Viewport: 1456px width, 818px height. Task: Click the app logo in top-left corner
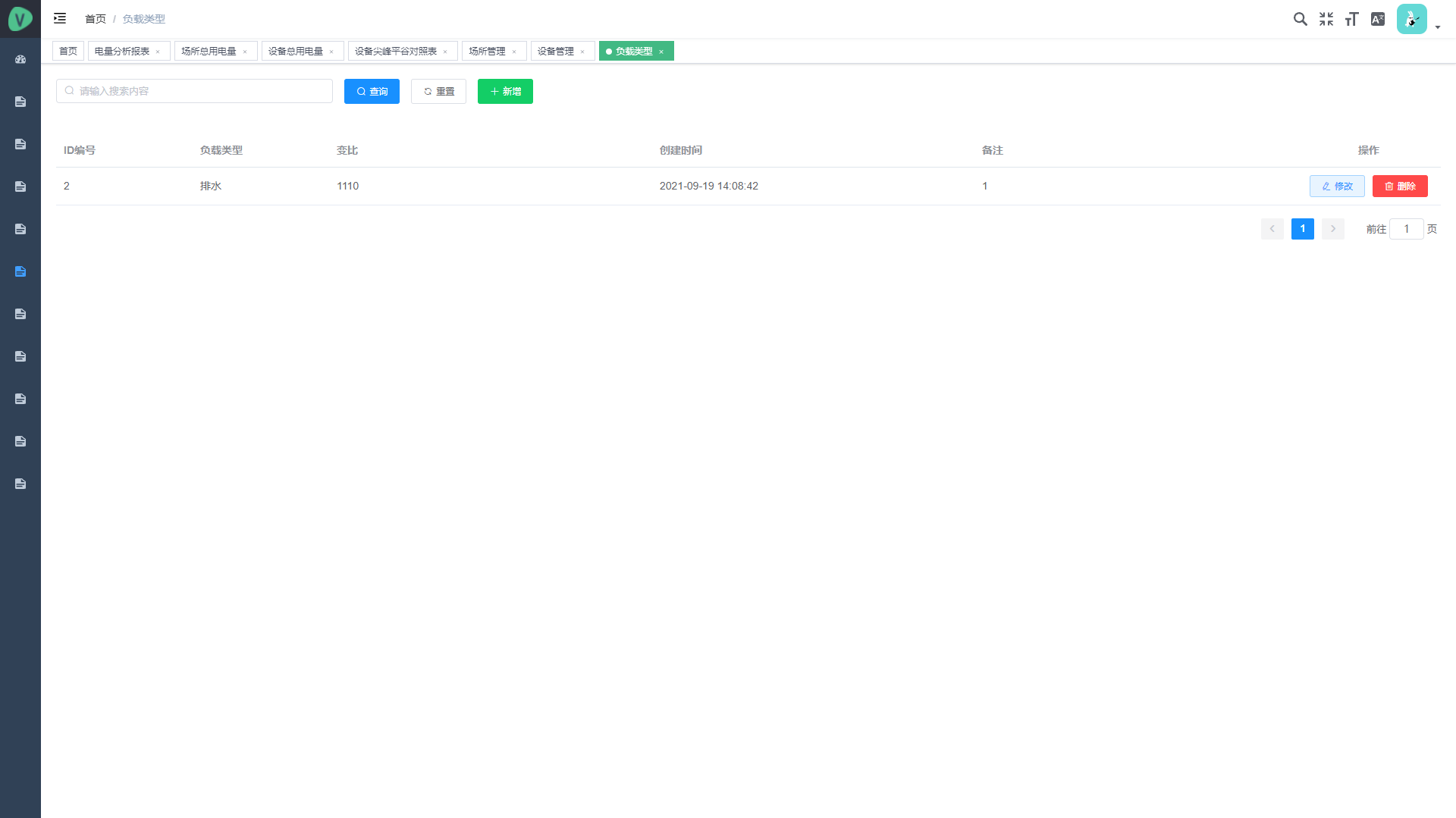click(20, 19)
